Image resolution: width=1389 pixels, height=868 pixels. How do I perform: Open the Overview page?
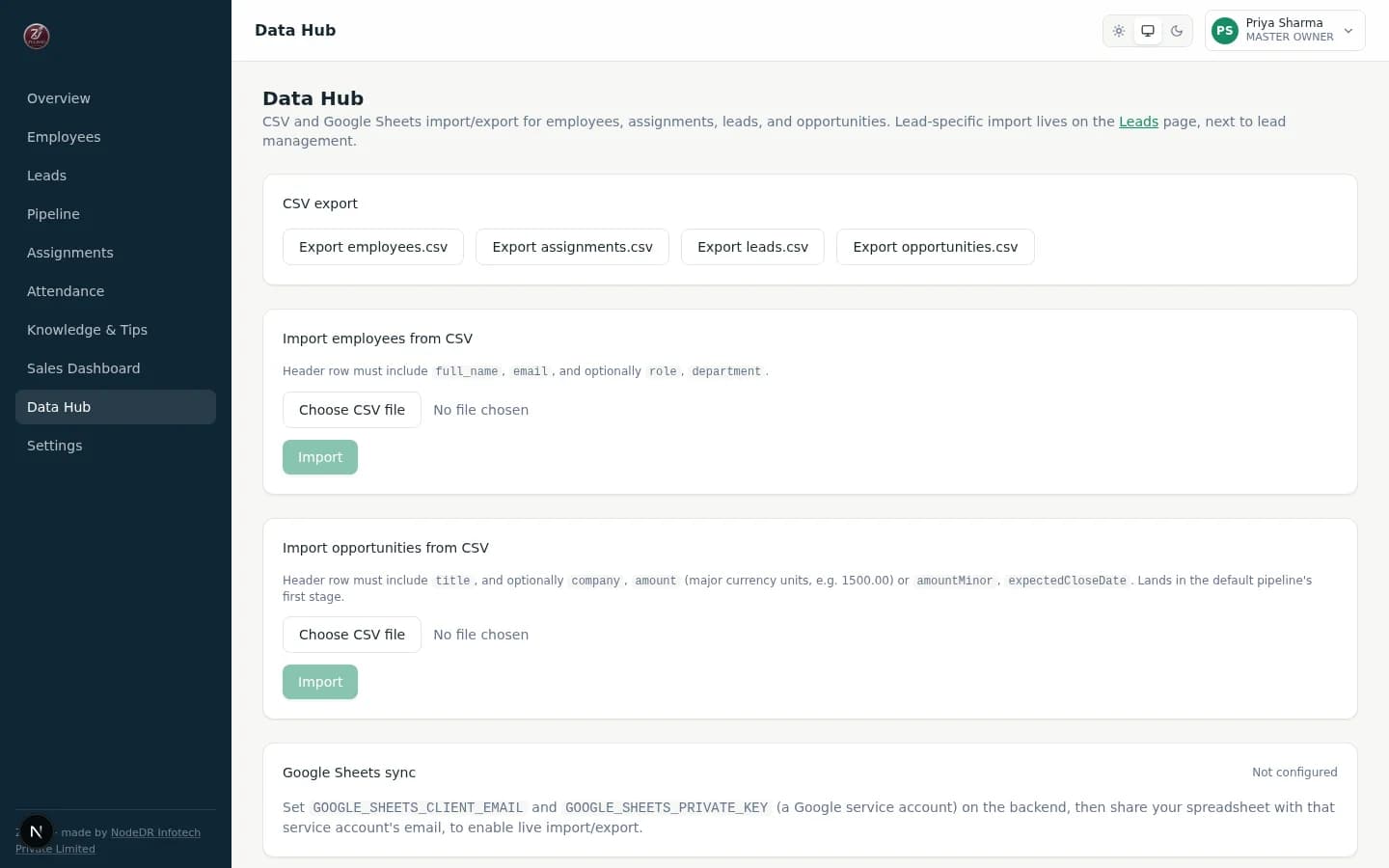coord(116,98)
